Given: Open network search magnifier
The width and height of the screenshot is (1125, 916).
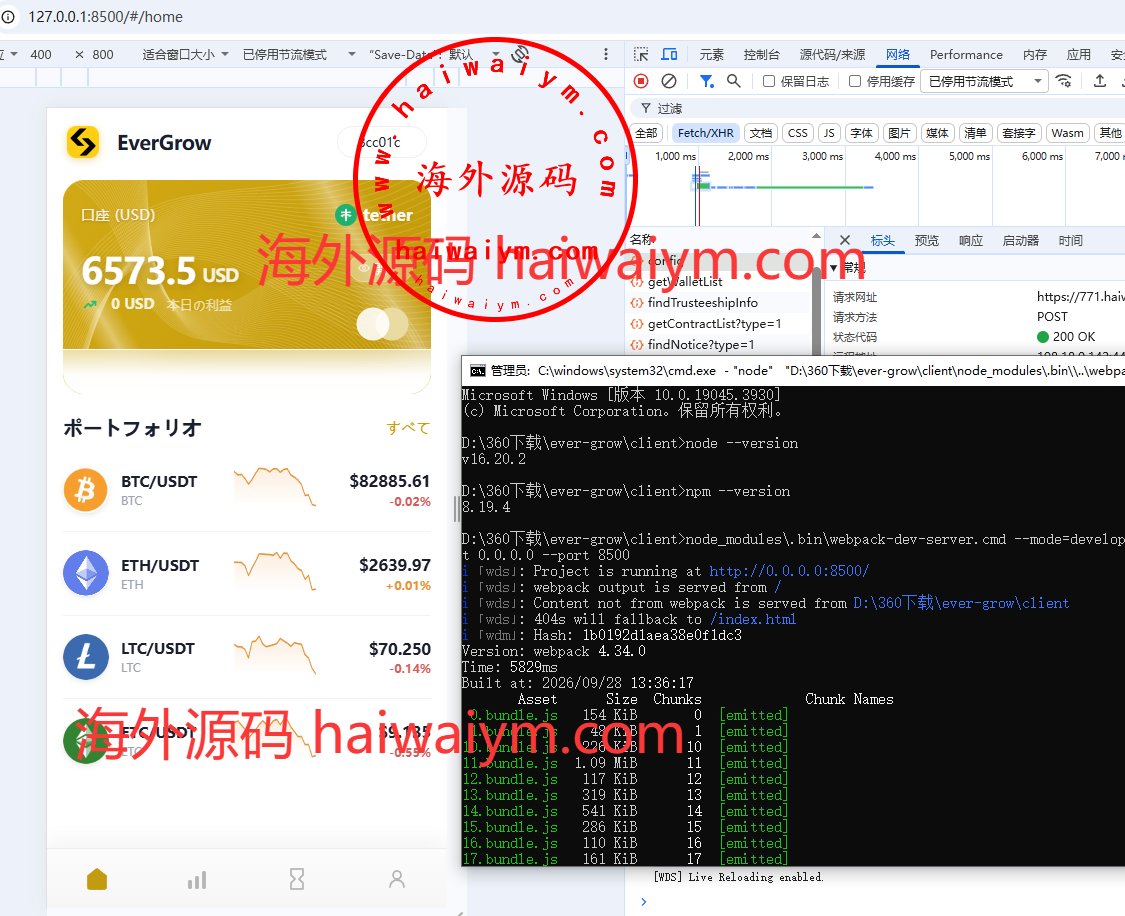Looking at the screenshot, I should pos(733,81).
